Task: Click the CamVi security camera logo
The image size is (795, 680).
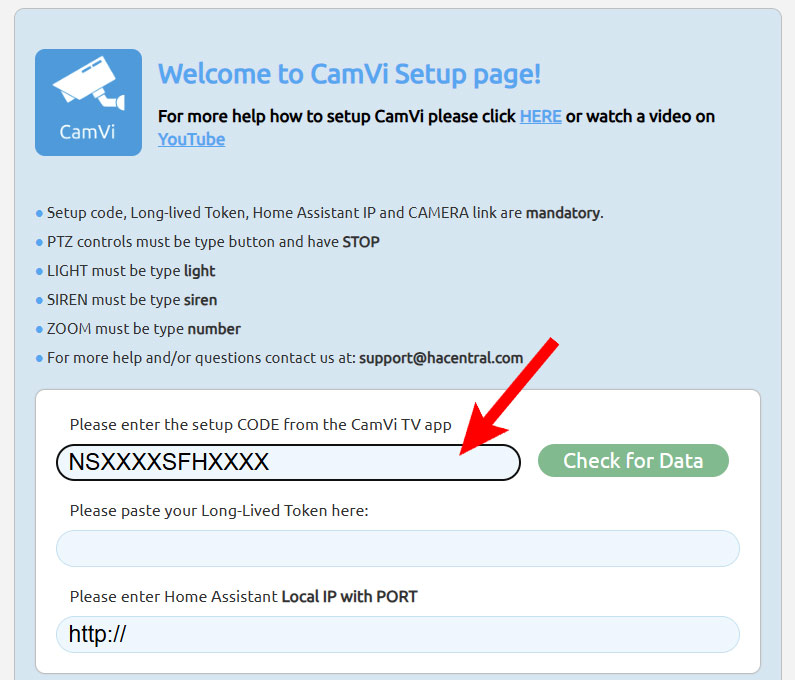Action: pos(88,102)
